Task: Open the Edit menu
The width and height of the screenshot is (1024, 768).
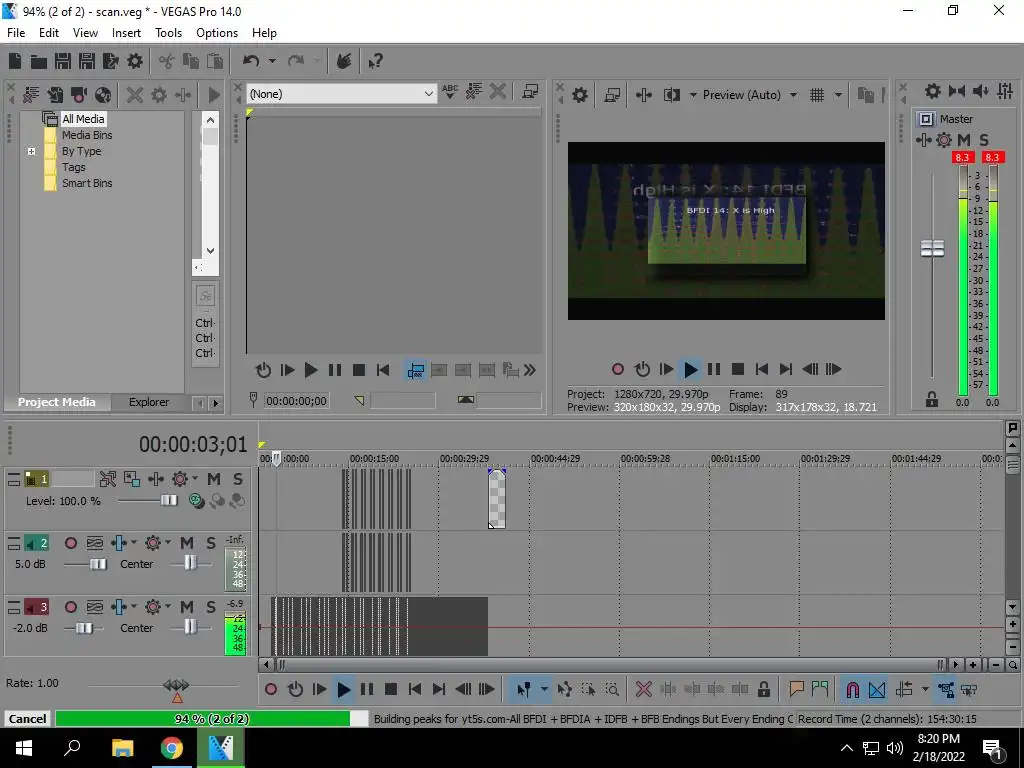Action: click(49, 33)
